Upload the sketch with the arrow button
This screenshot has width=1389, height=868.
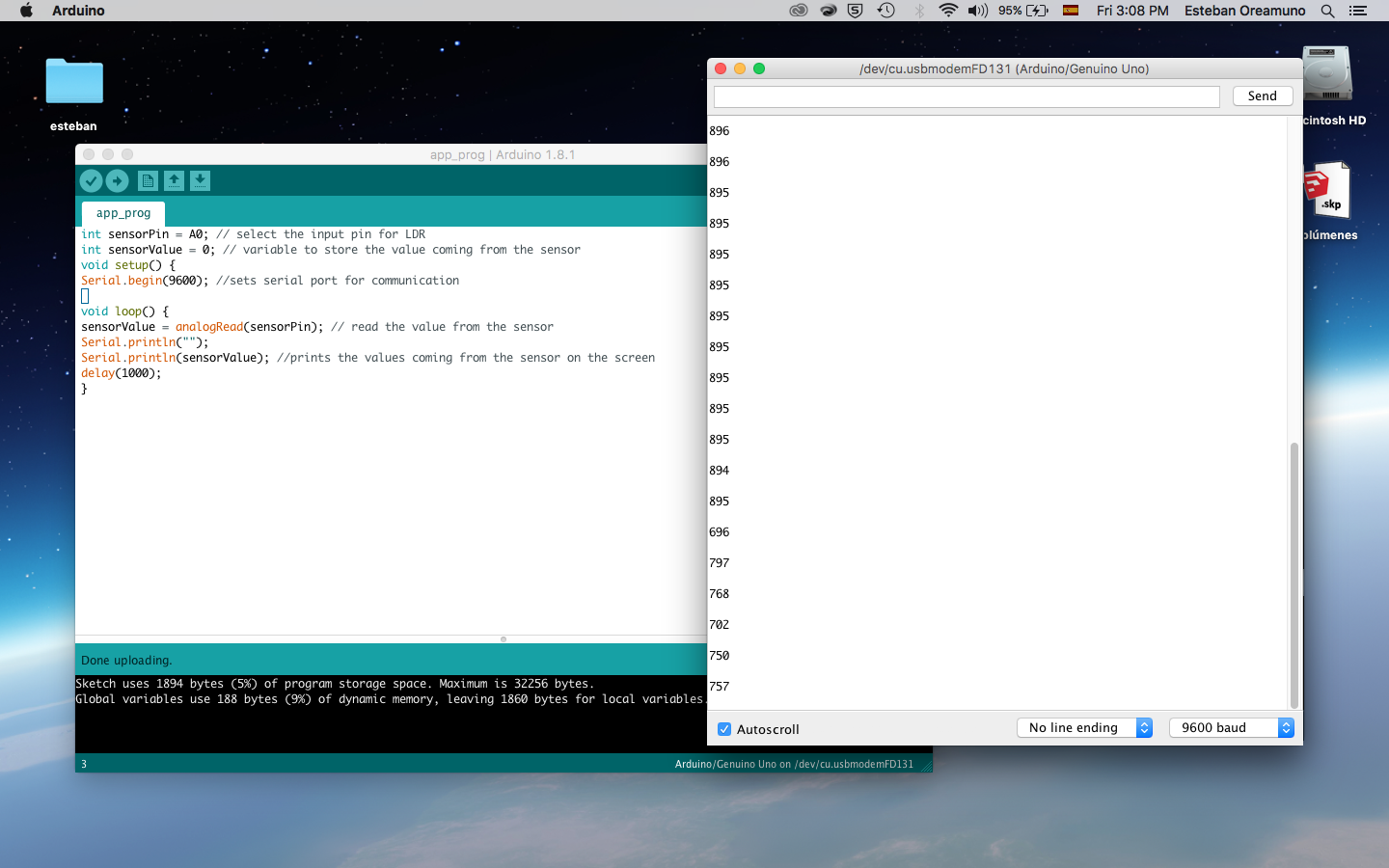[x=117, y=180]
